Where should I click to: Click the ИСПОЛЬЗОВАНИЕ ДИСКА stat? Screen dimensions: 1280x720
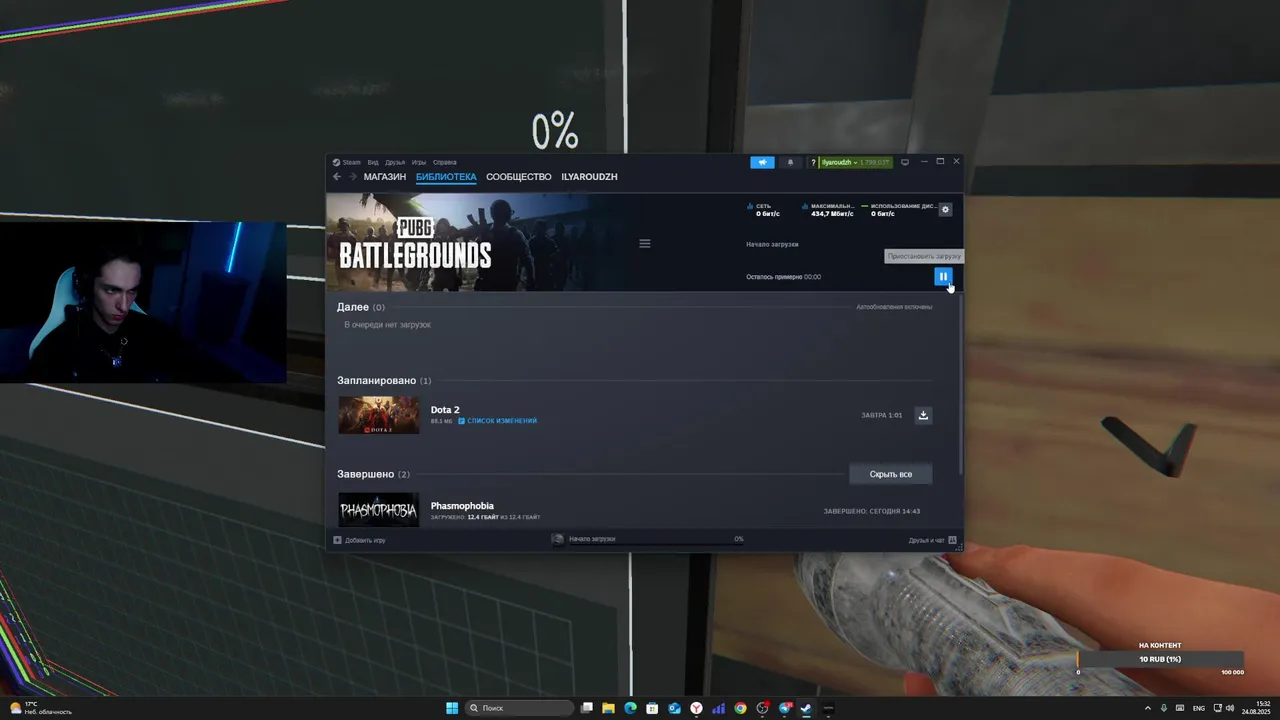pyautogui.click(x=899, y=209)
